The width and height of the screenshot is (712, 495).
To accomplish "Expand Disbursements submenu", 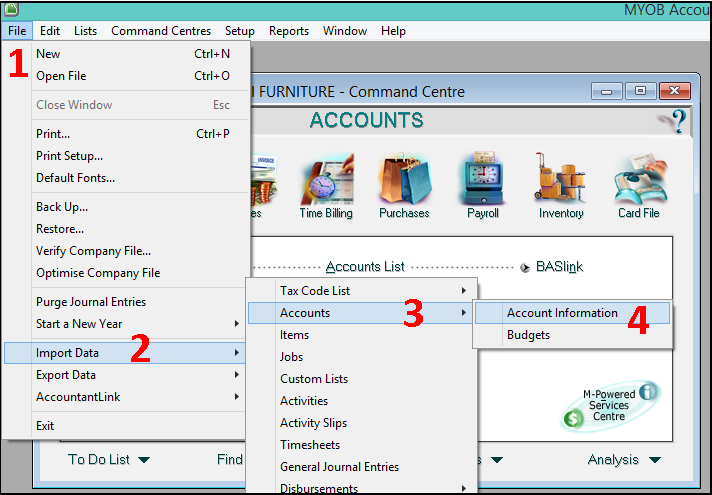I will [x=361, y=488].
